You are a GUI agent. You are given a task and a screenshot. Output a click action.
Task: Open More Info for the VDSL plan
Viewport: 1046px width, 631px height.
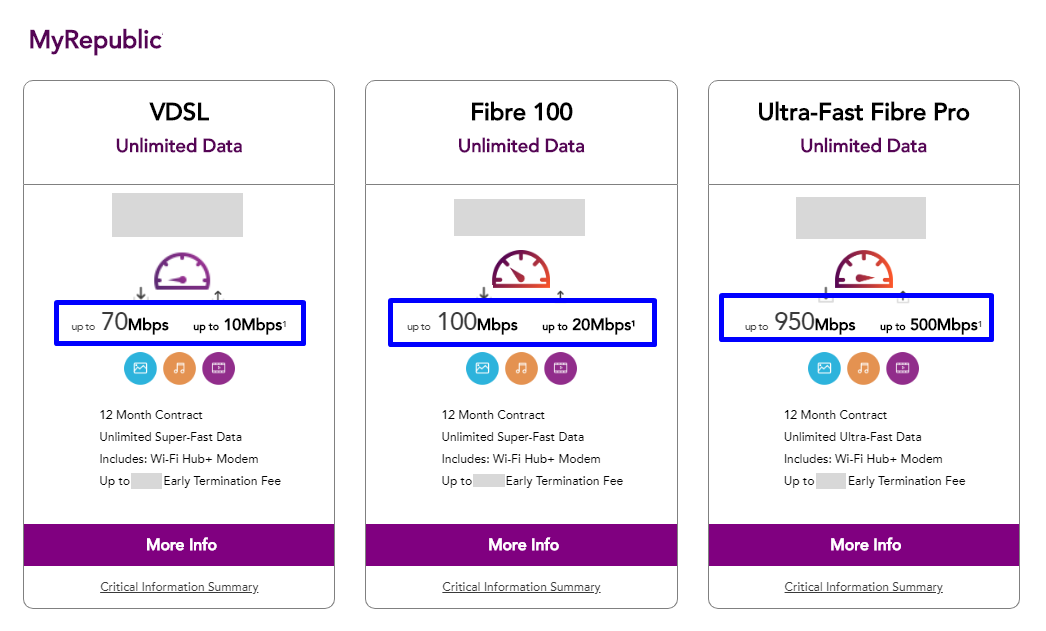[181, 545]
